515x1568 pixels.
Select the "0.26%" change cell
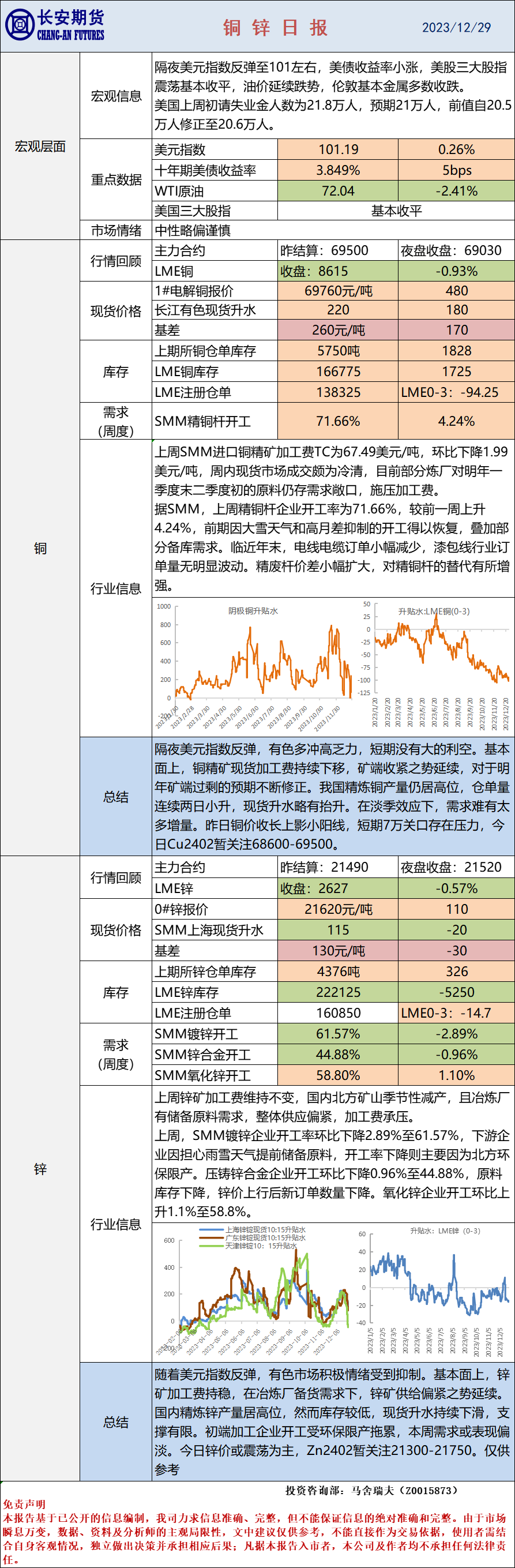point(457,150)
